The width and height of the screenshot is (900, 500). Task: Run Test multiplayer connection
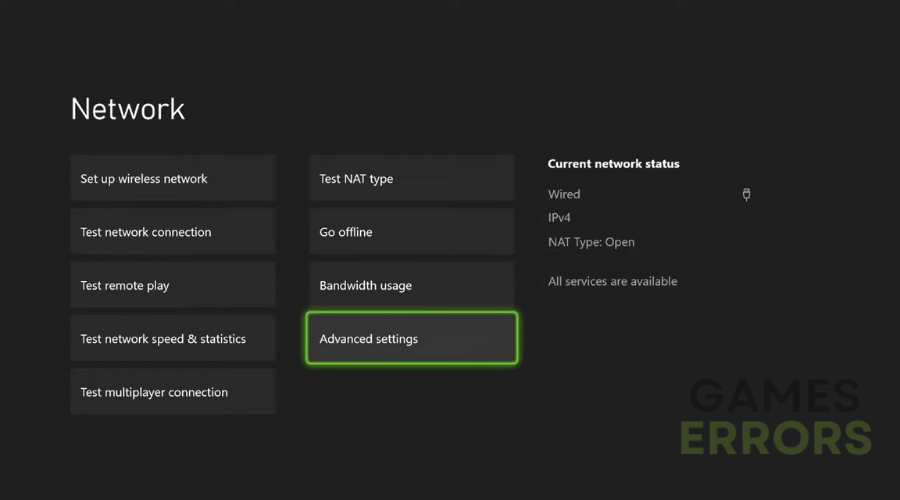172,392
